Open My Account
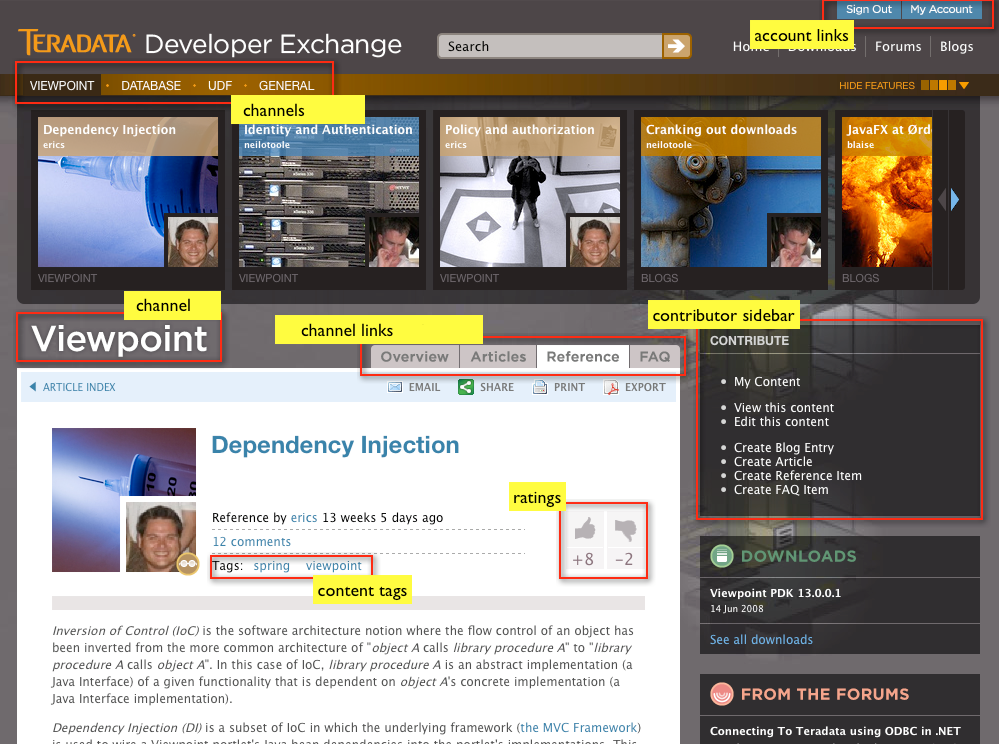1006x744 pixels. 941,9
